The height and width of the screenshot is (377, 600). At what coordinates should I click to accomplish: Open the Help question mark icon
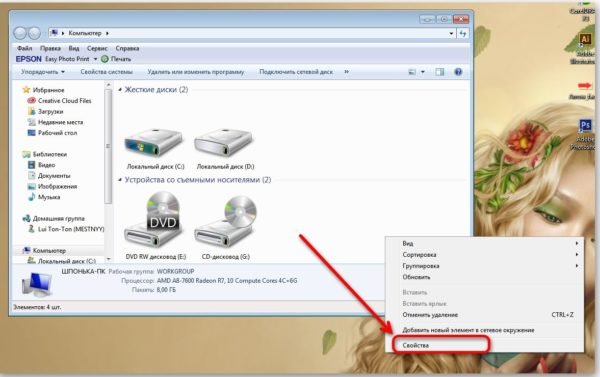[x=458, y=72]
